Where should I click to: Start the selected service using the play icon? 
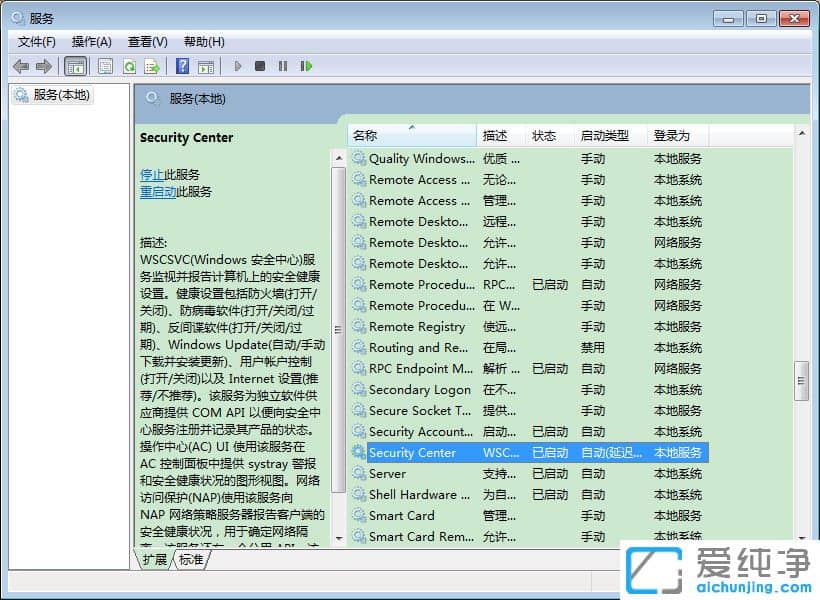238,66
